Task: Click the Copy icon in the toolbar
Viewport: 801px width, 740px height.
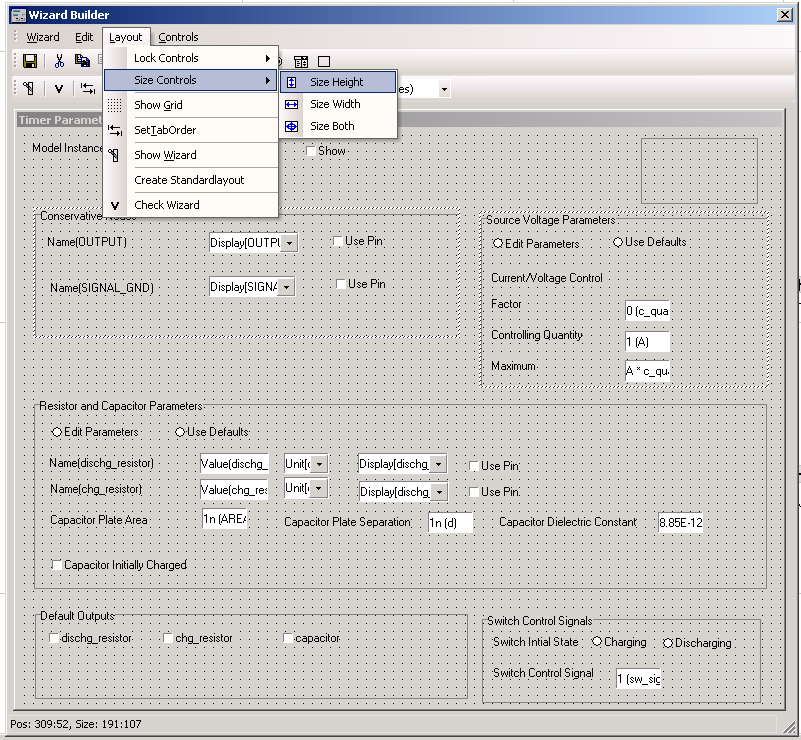Action: [x=82, y=61]
